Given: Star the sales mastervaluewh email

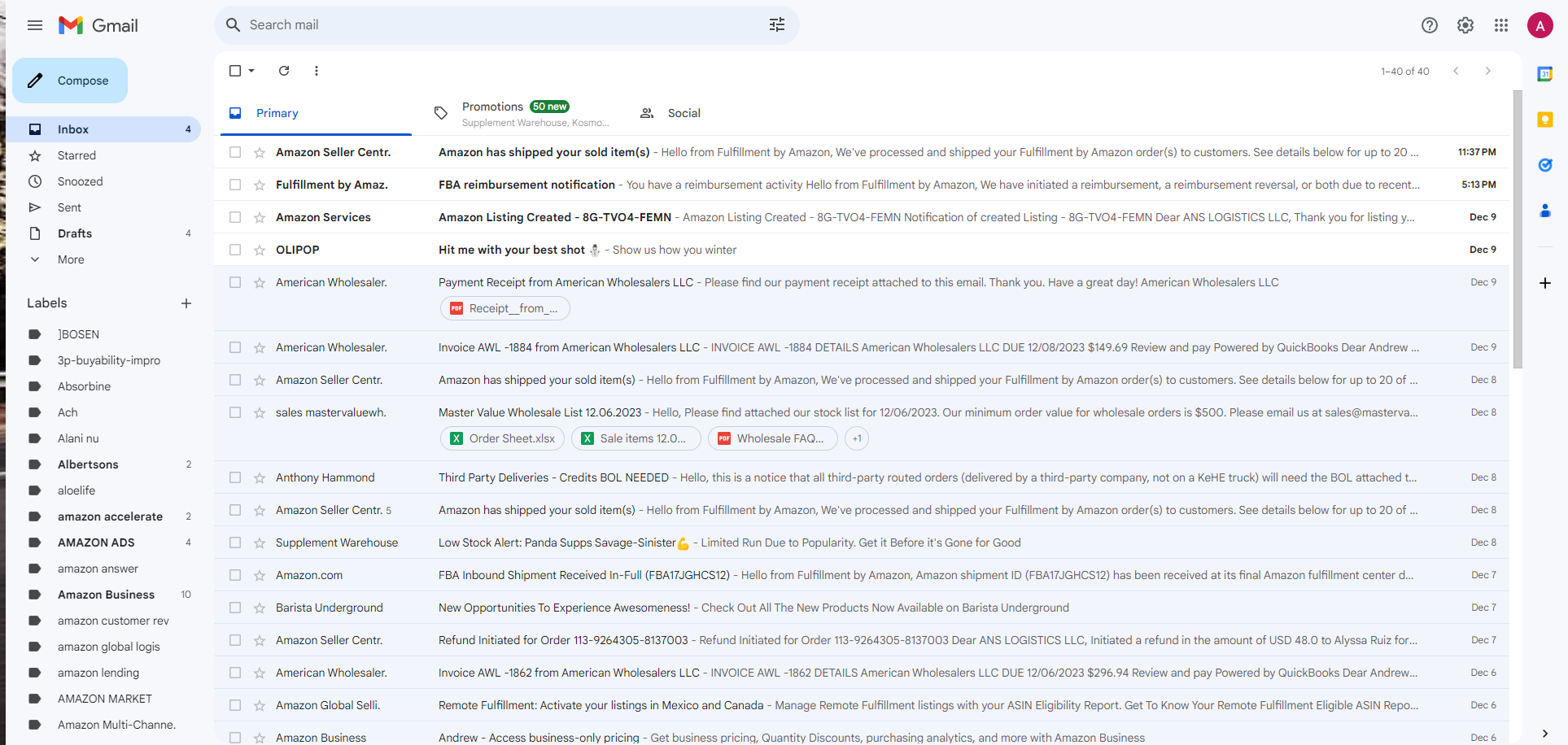Looking at the screenshot, I should click(260, 412).
